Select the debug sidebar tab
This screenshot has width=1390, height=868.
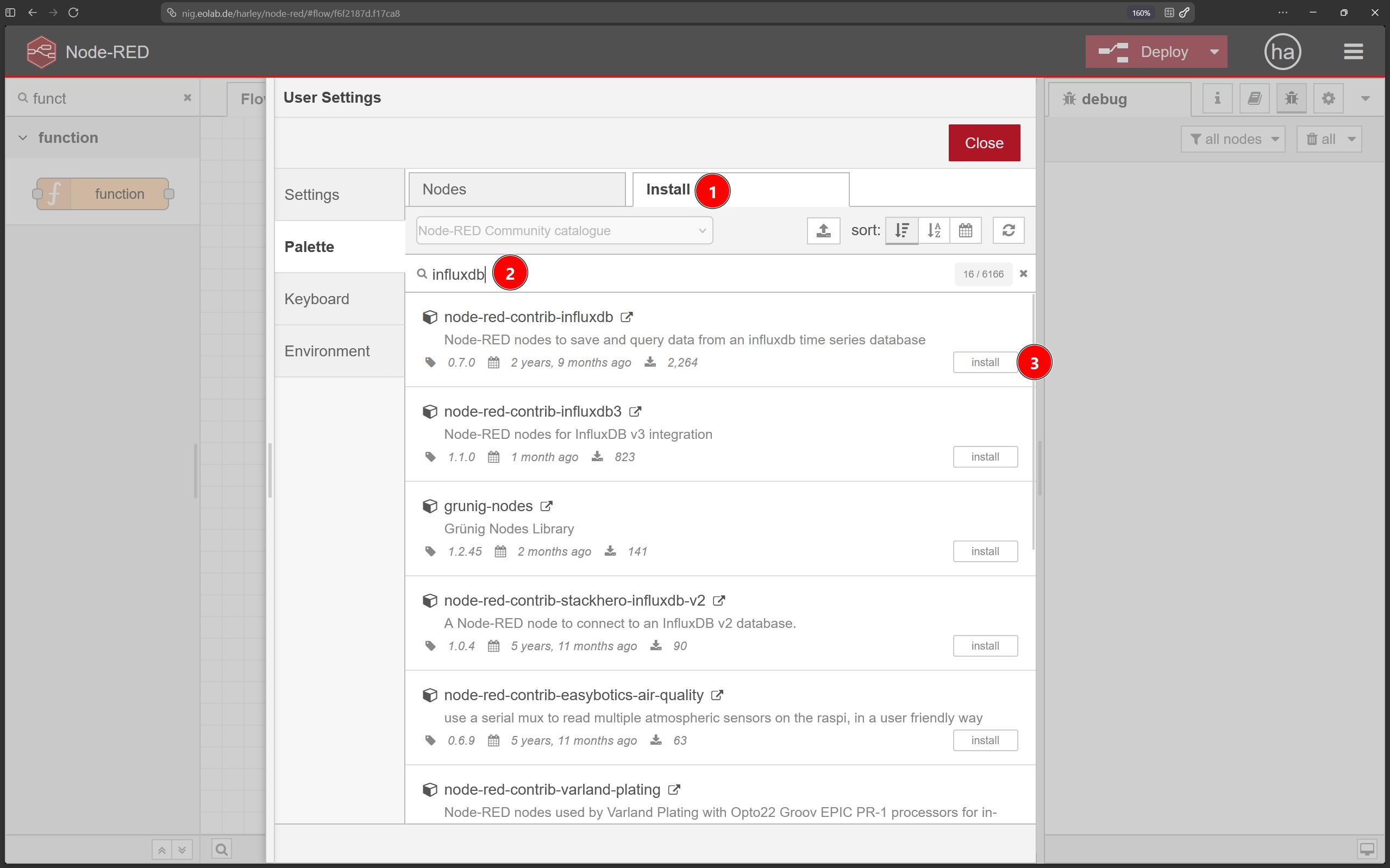point(1119,99)
